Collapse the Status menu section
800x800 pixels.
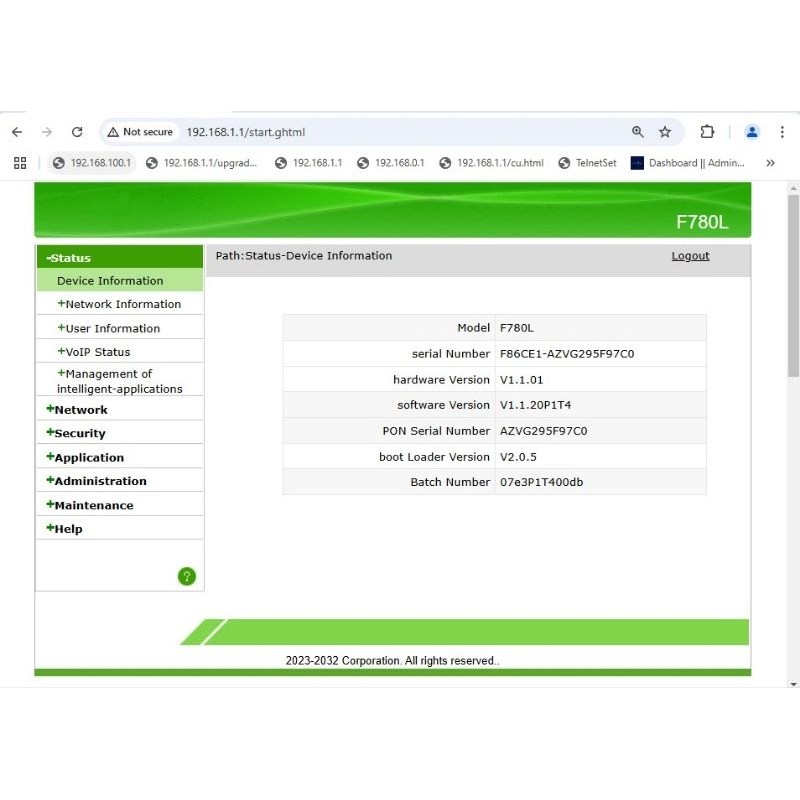click(70, 258)
